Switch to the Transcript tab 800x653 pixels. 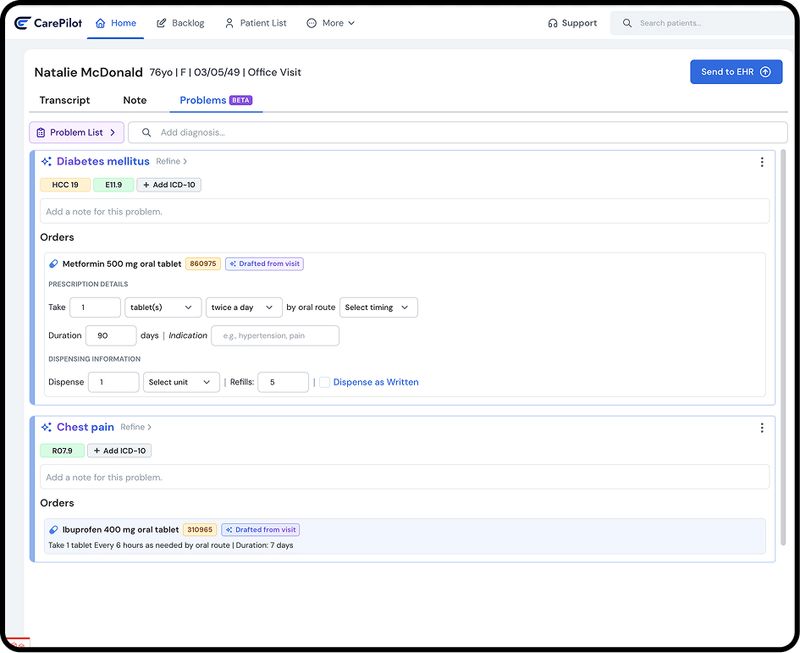[65, 100]
